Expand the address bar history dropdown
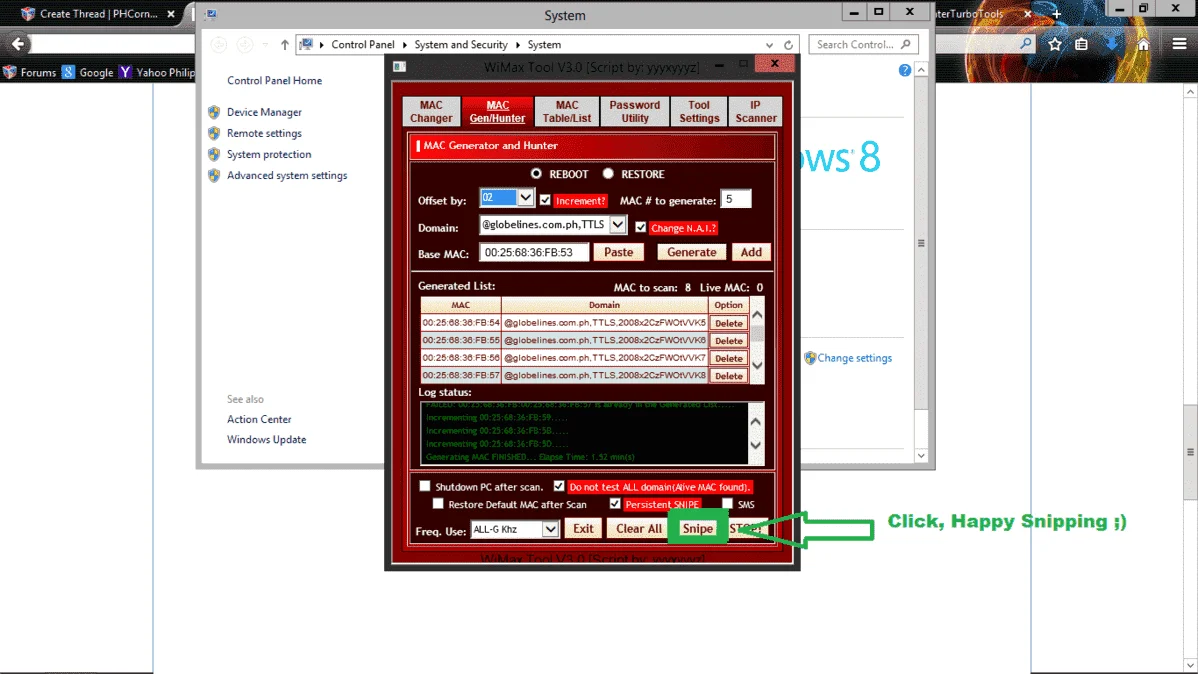Viewport: 1198px width, 674px height. coord(769,45)
